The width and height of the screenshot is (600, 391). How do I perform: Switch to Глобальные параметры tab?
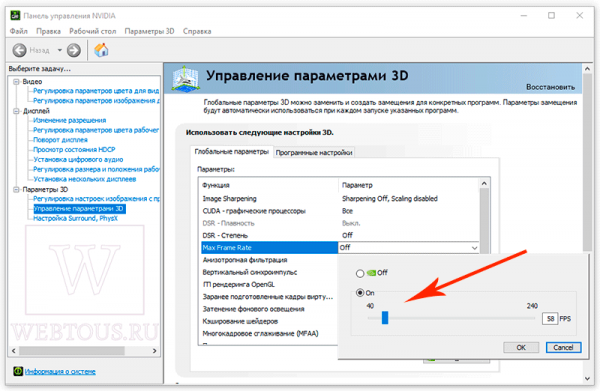pos(232,152)
